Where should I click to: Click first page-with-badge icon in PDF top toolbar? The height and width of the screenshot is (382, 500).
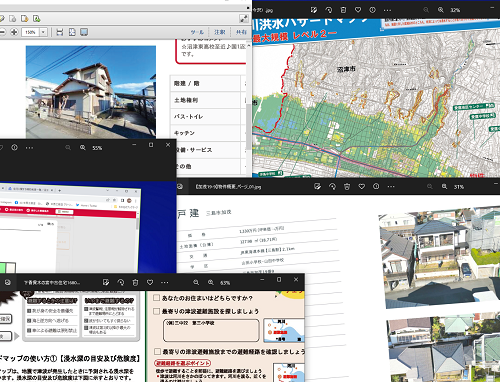pyautogui.click(x=12, y=18)
